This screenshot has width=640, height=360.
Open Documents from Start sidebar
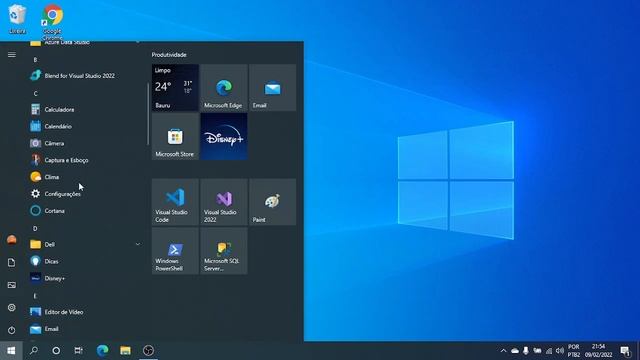(x=11, y=262)
